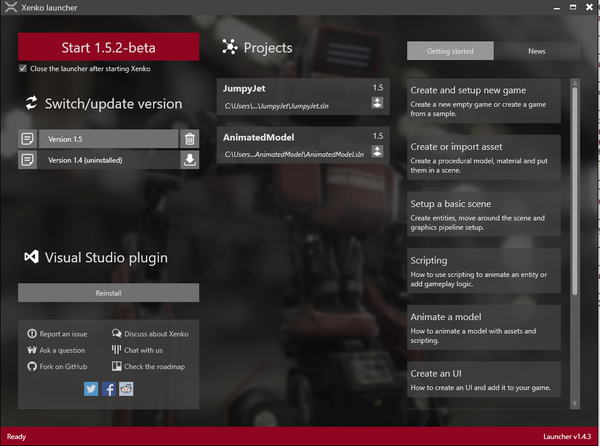Viewport: 600px width, 446px height.
Task: Reinstall the Visual Studio plugin
Action: [x=108, y=293]
